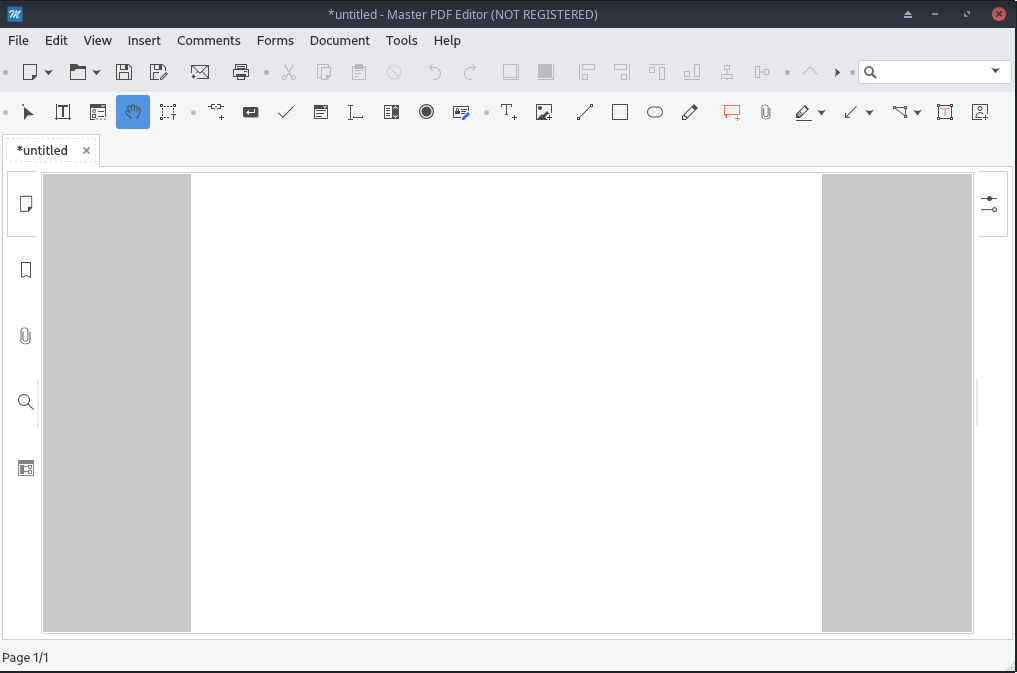Toggle the Object Inspector panel

click(989, 204)
